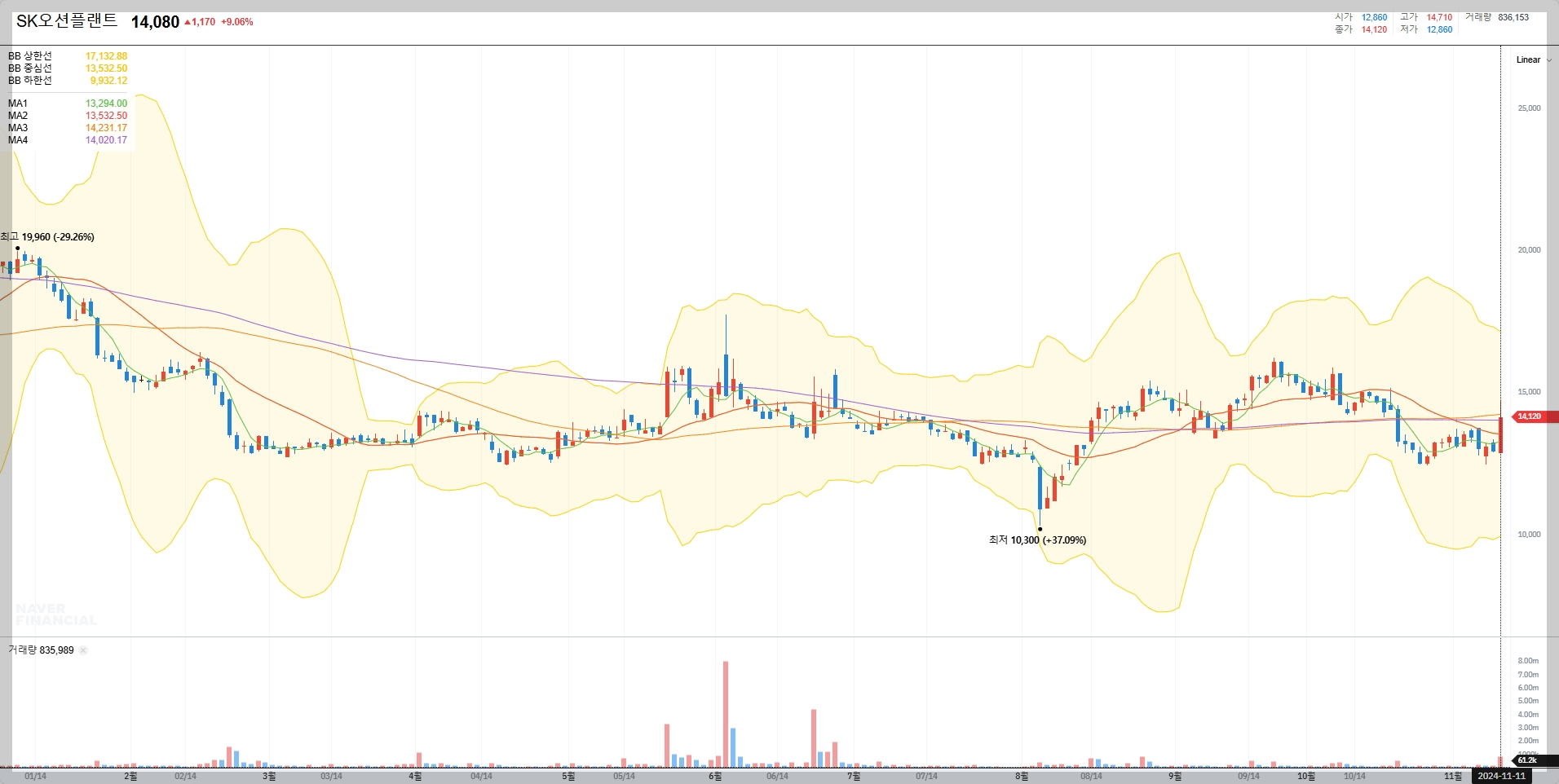Click the 2024-11-11 date label on time axis

(1501, 776)
